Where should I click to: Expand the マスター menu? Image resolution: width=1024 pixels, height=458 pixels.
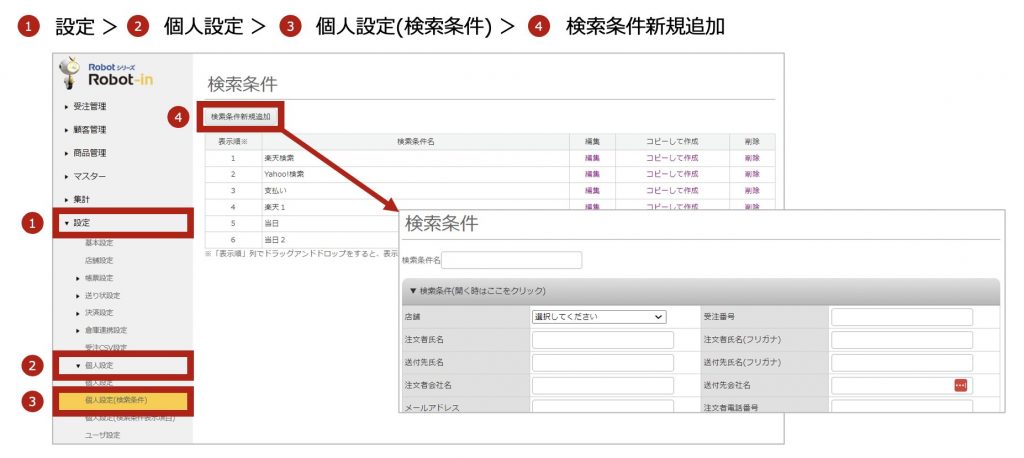[86, 176]
